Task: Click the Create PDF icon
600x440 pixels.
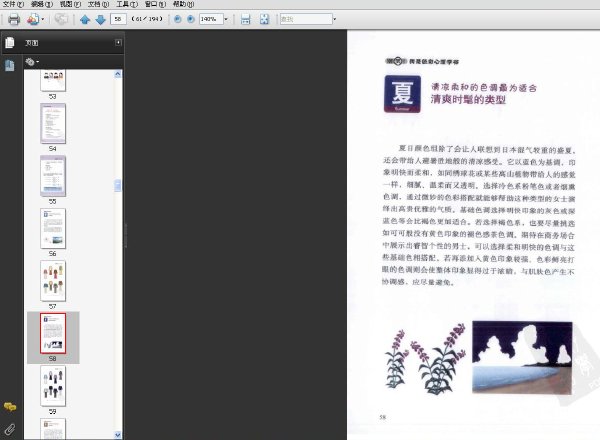Action: tap(33, 19)
